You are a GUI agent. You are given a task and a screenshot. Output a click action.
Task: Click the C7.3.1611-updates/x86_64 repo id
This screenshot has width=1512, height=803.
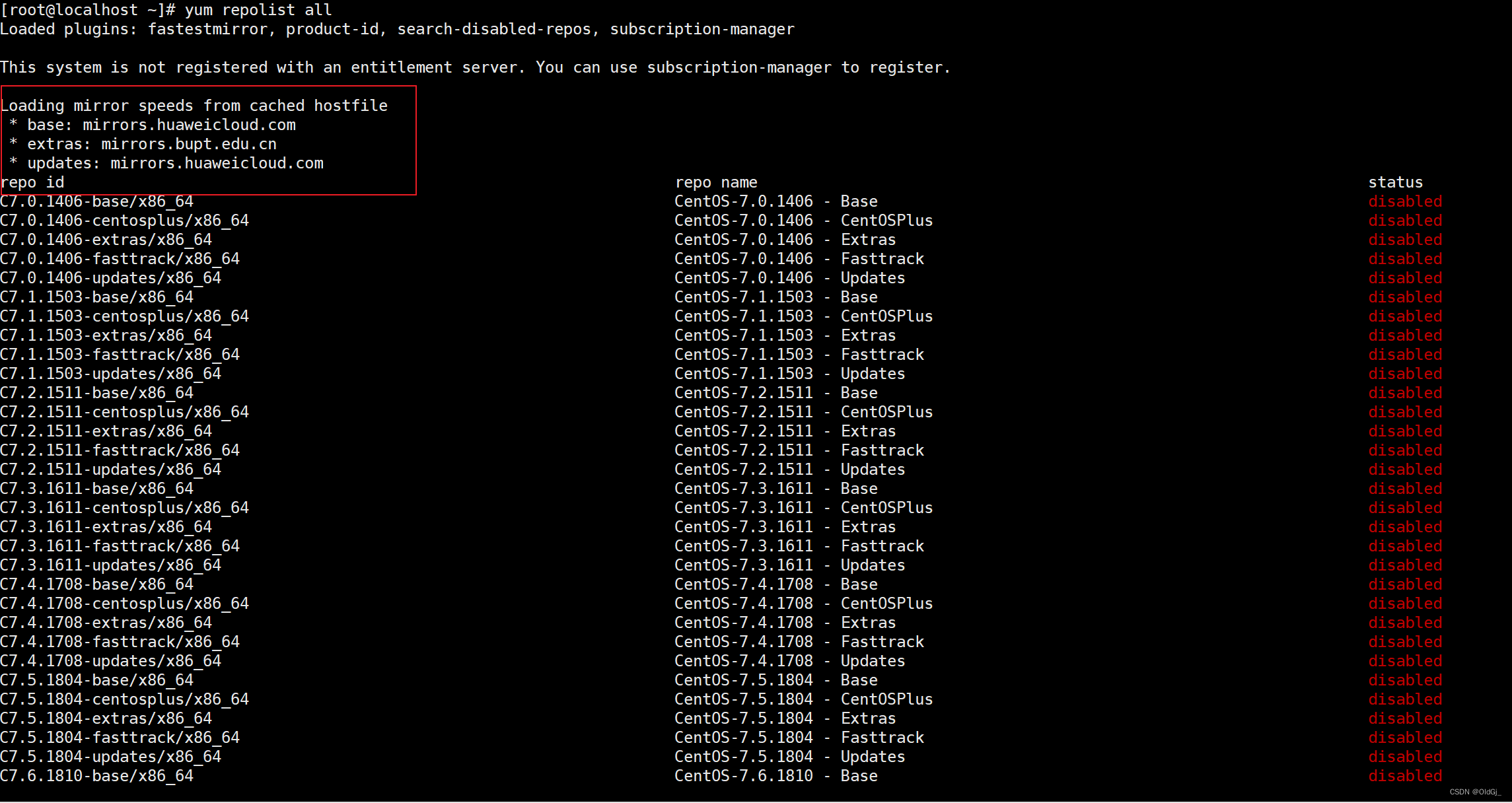111,565
